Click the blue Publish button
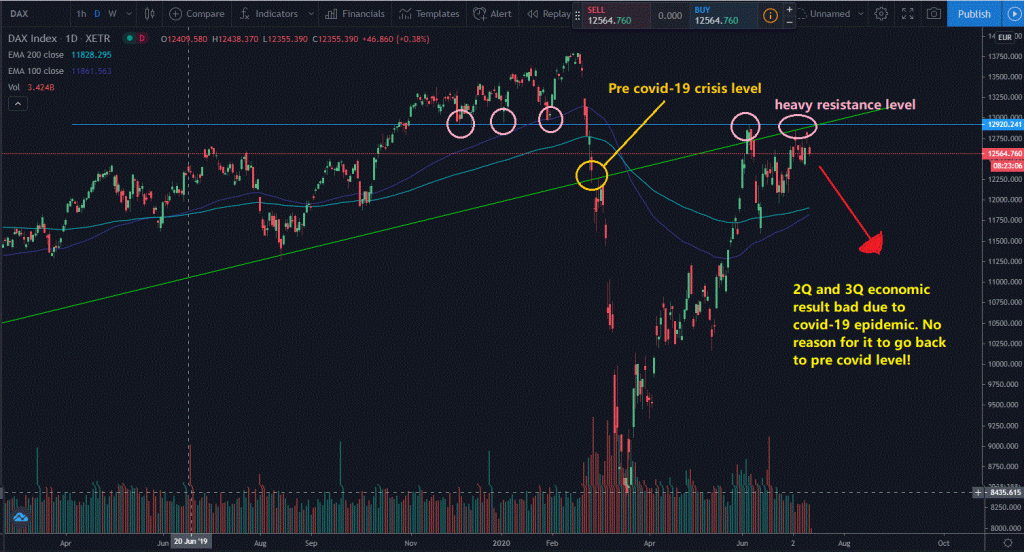The width and height of the screenshot is (1024, 552). (x=973, y=14)
